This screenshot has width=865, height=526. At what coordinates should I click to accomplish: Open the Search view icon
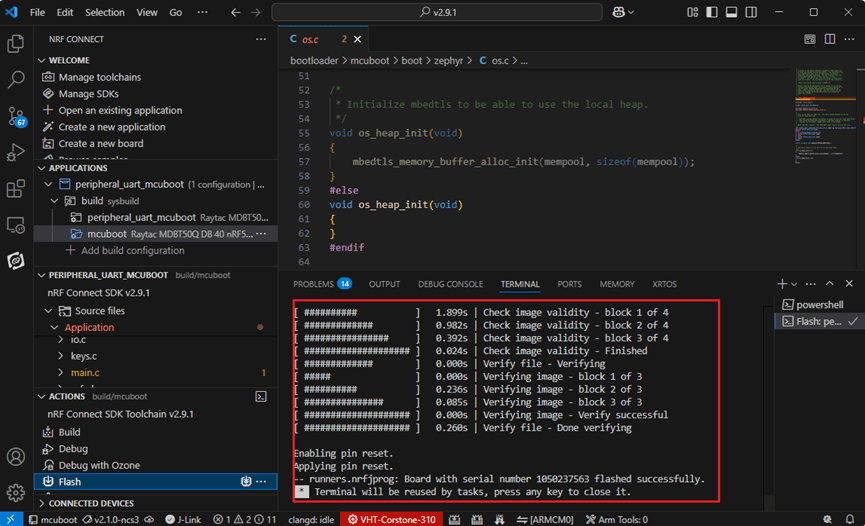click(16, 79)
